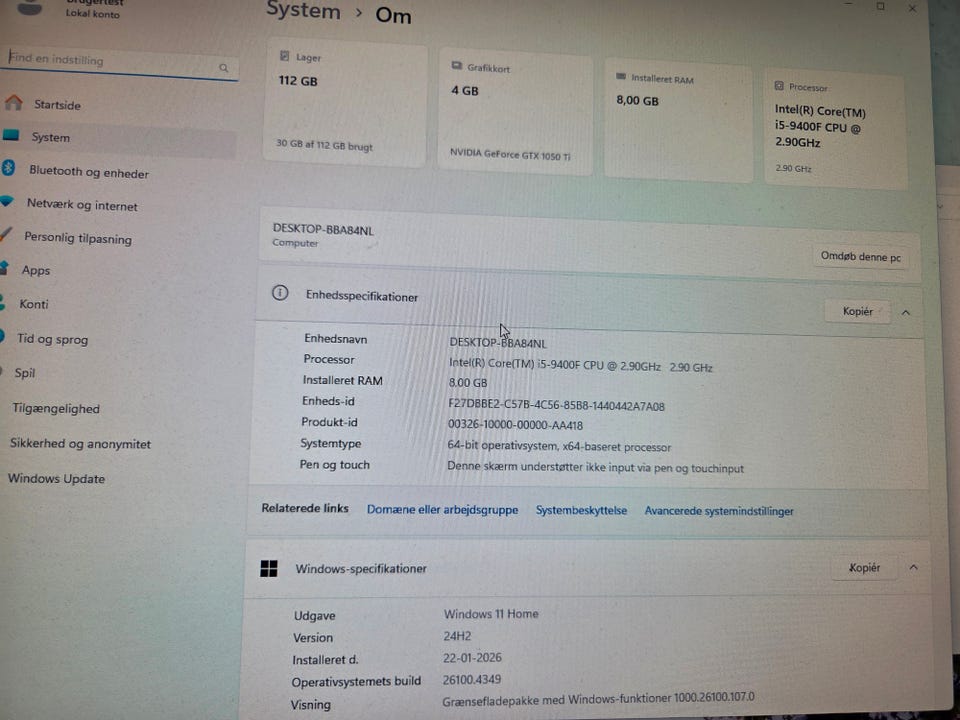Click the Installeret RAM value 8.00 GB

click(468, 383)
